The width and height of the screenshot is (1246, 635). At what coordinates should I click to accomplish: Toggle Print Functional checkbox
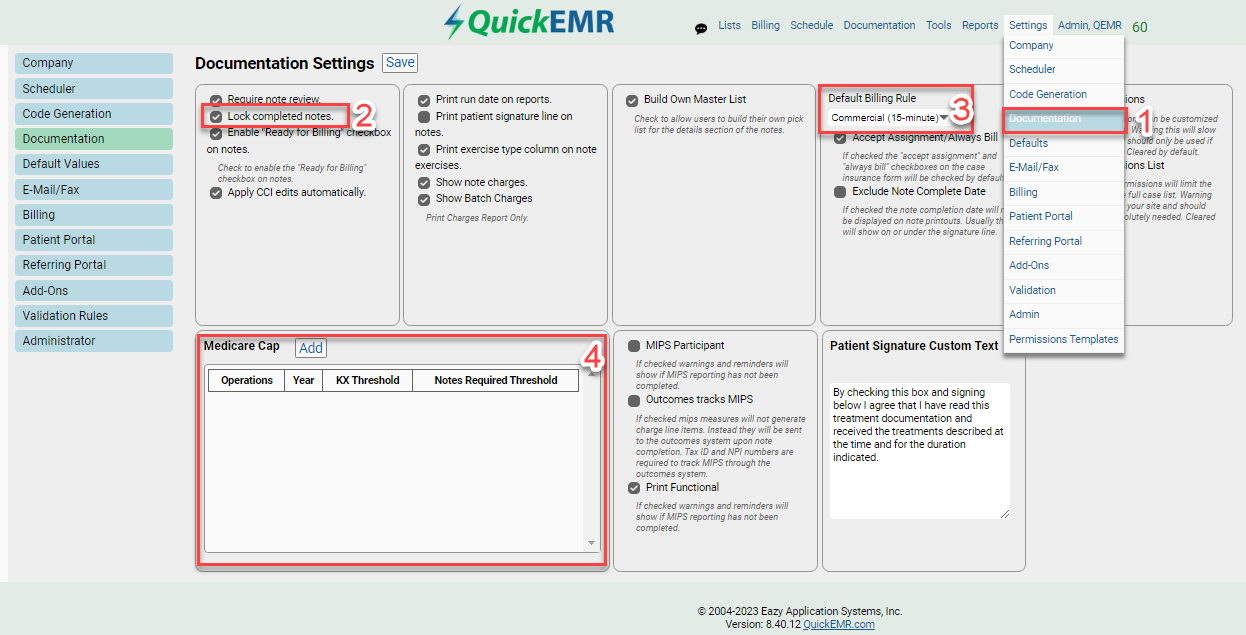coord(634,488)
